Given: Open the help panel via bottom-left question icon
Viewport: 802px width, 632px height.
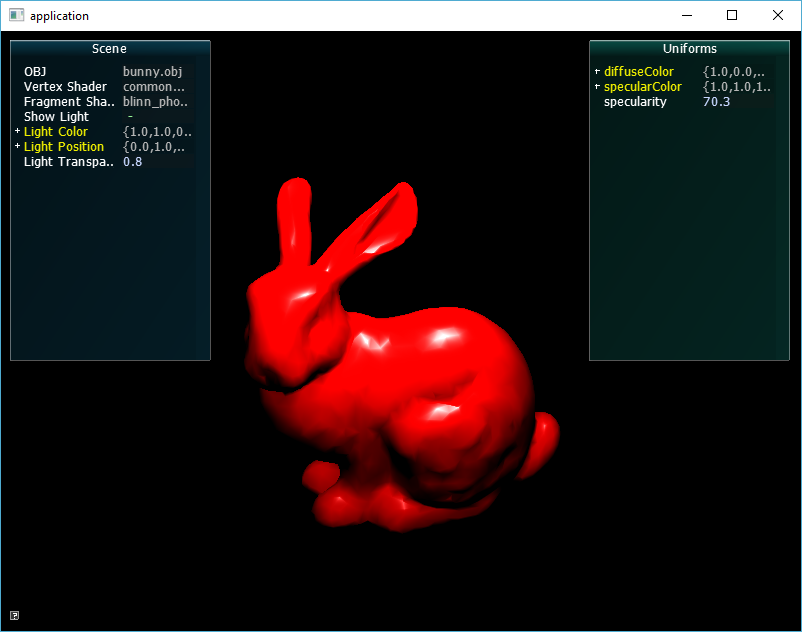Looking at the screenshot, I should coord(14,615).
